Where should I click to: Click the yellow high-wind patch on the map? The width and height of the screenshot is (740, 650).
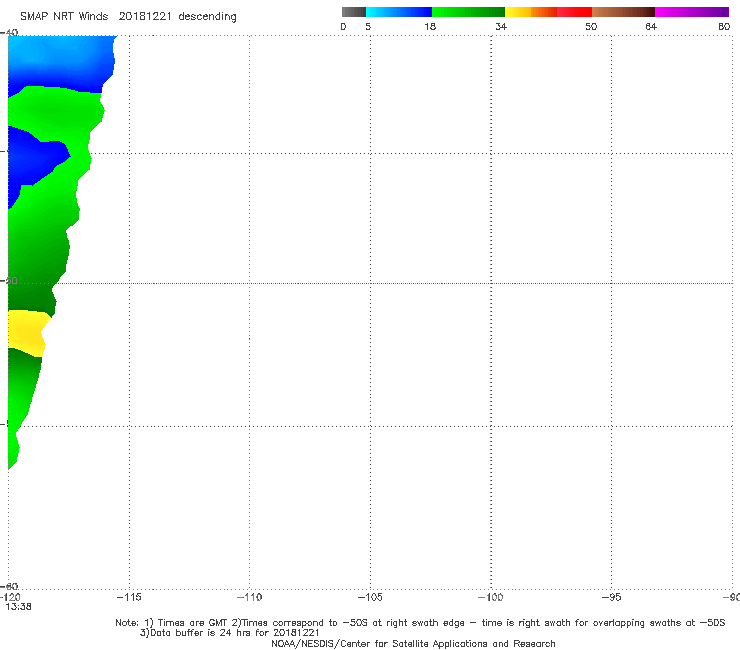point(27,333)
